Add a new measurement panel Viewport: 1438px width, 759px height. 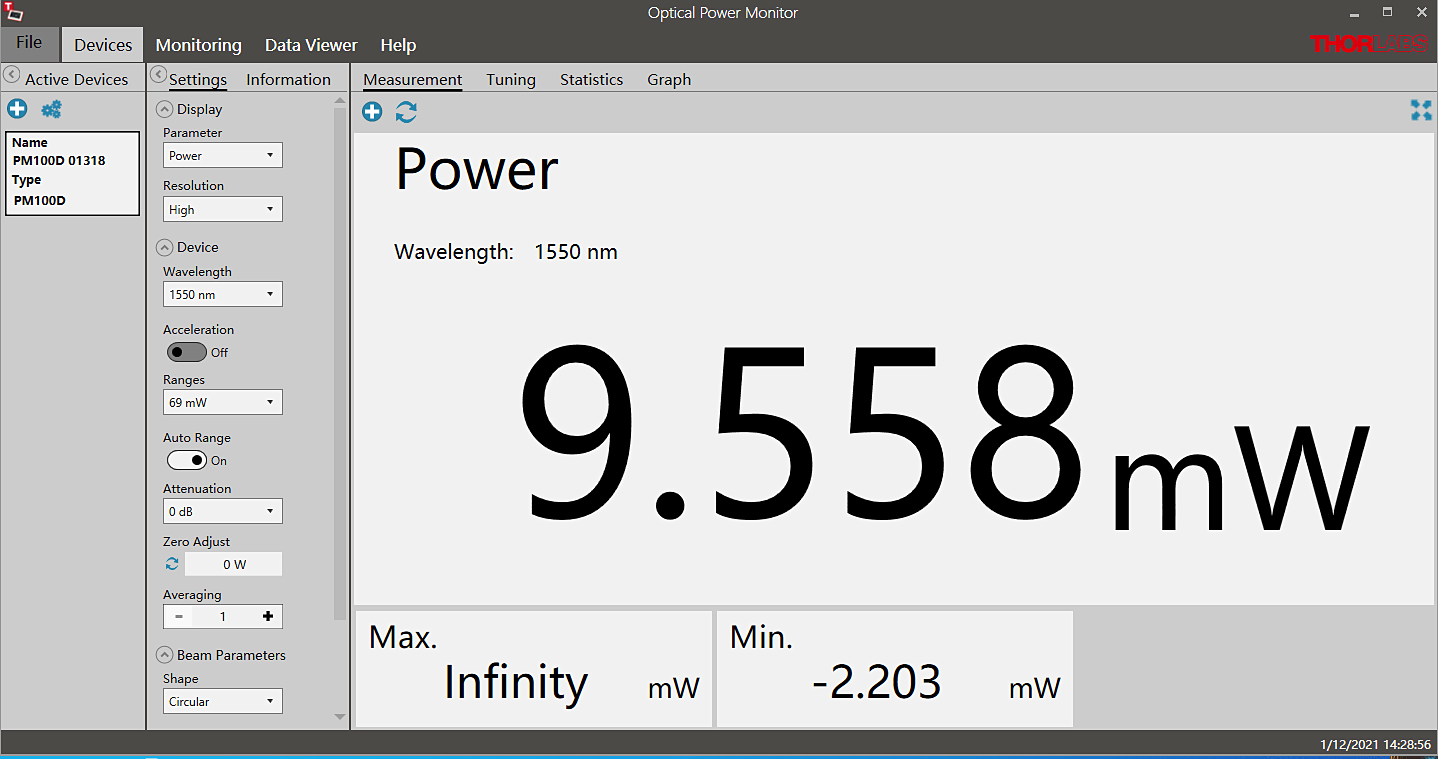click(x=372, y=112)
